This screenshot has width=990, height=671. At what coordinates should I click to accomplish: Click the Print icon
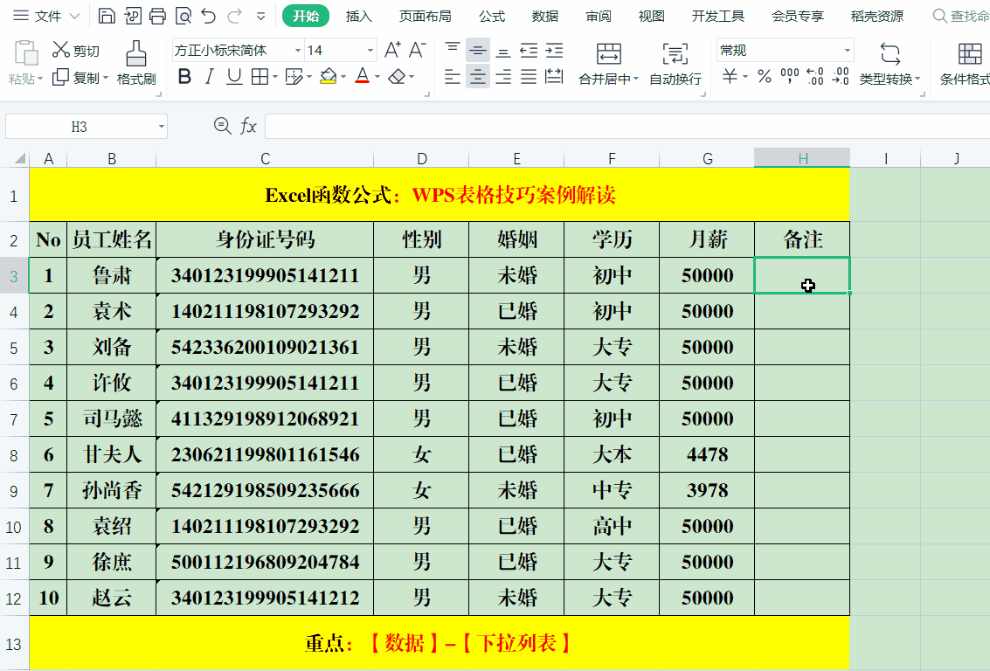pos(158,16)
